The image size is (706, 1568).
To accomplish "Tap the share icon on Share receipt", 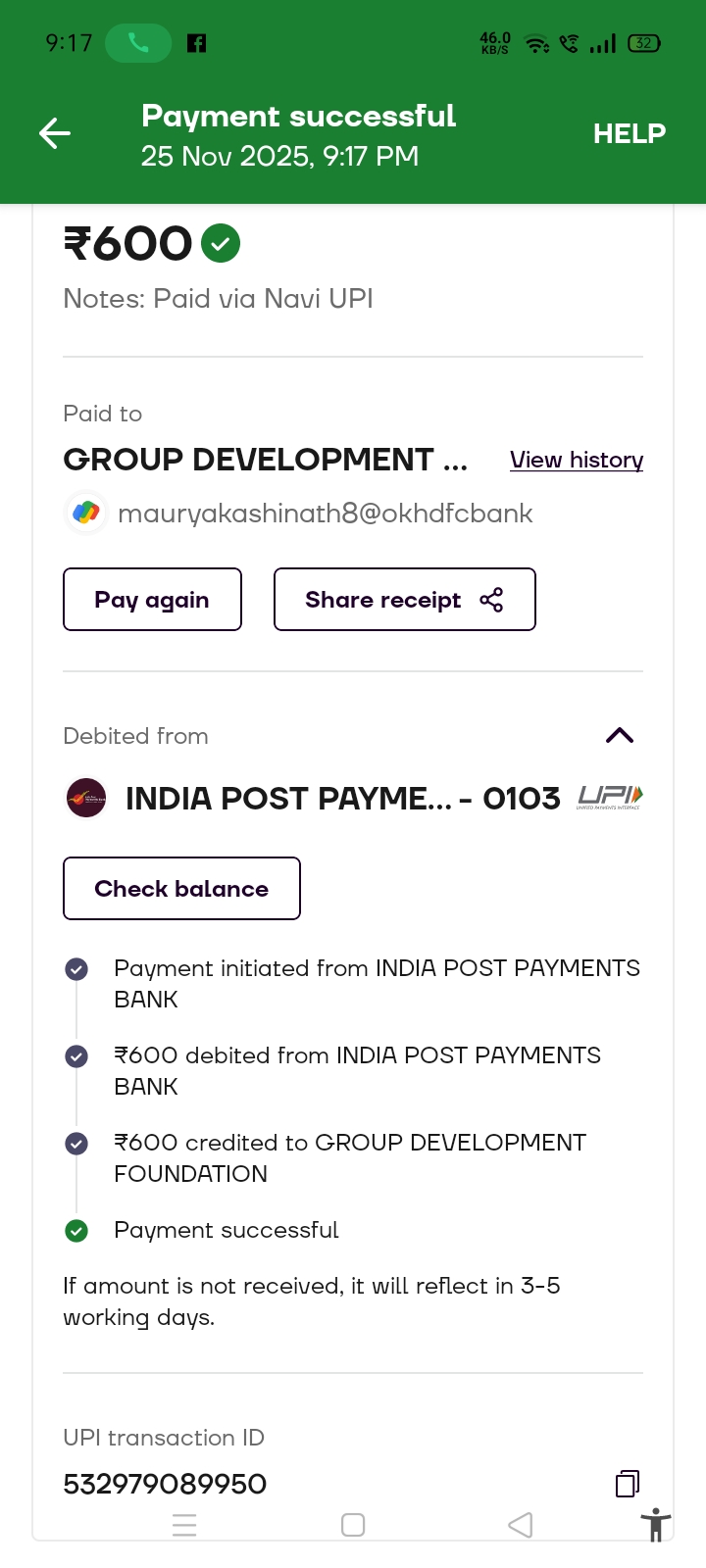I will pyautogui.click(x=491, y=600).
